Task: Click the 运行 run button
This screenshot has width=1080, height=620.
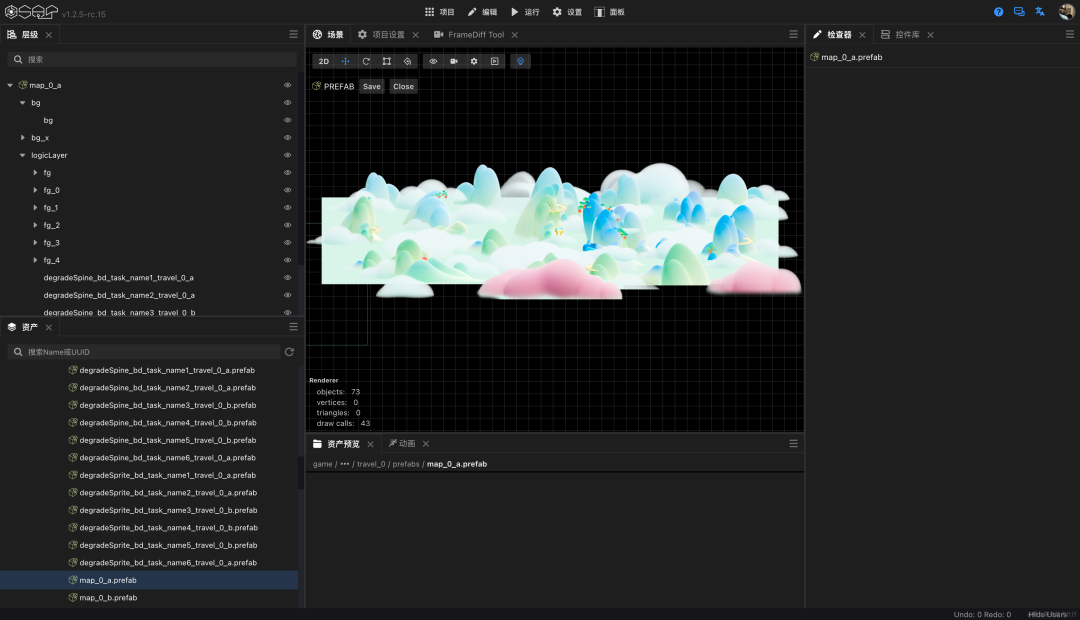Action: [x=525, y=12]
